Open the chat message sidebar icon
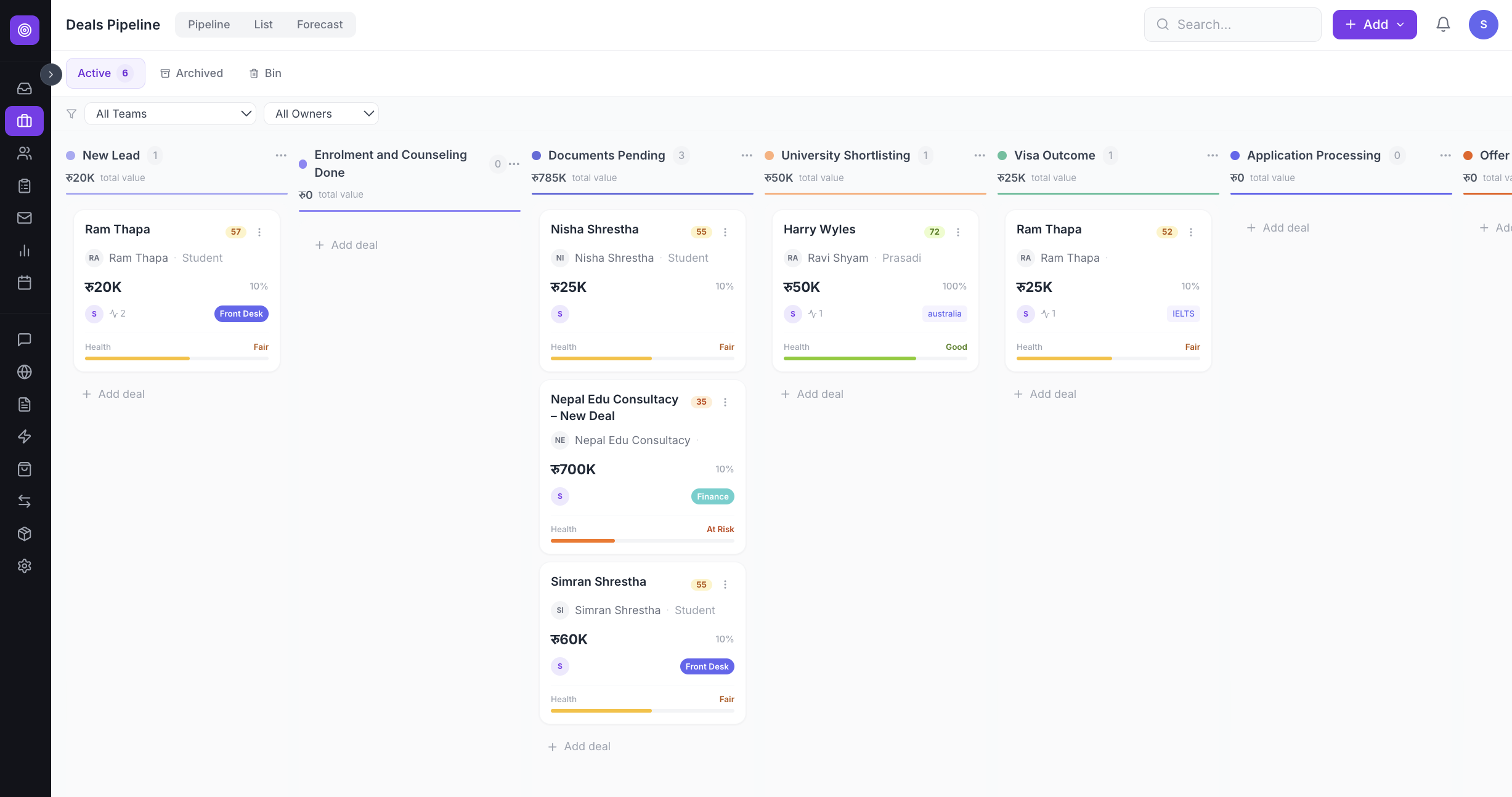This screenshot has height=797, width=1512. tap(25, 339)
